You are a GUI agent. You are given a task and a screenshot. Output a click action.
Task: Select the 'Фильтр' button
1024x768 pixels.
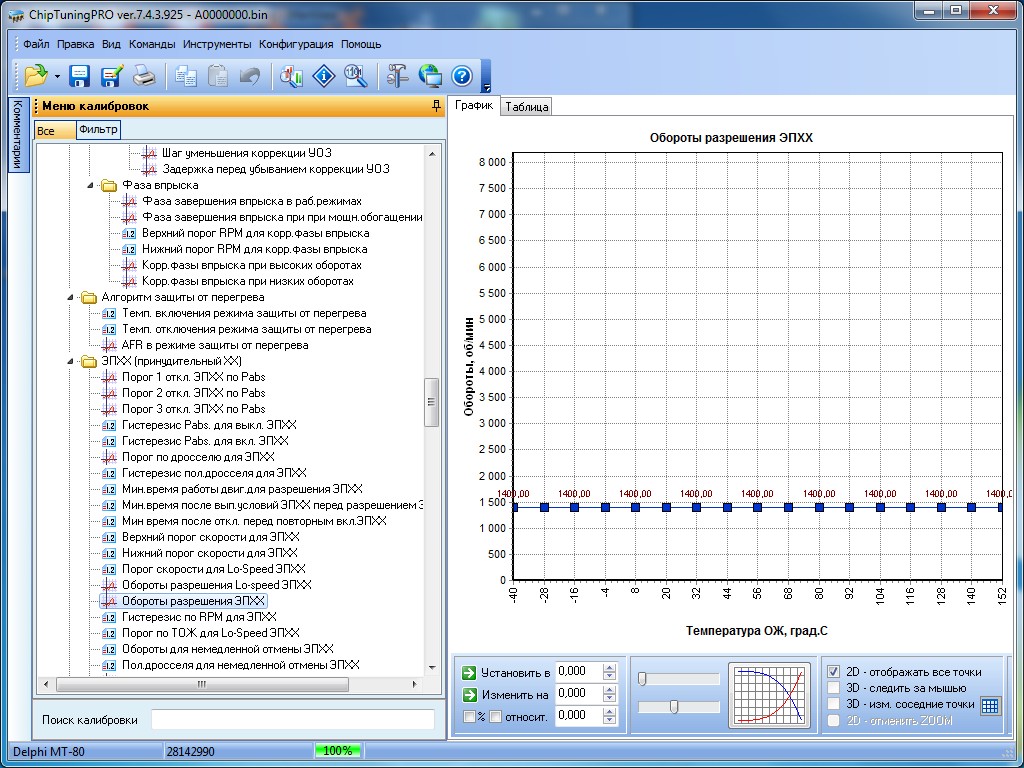98,130
